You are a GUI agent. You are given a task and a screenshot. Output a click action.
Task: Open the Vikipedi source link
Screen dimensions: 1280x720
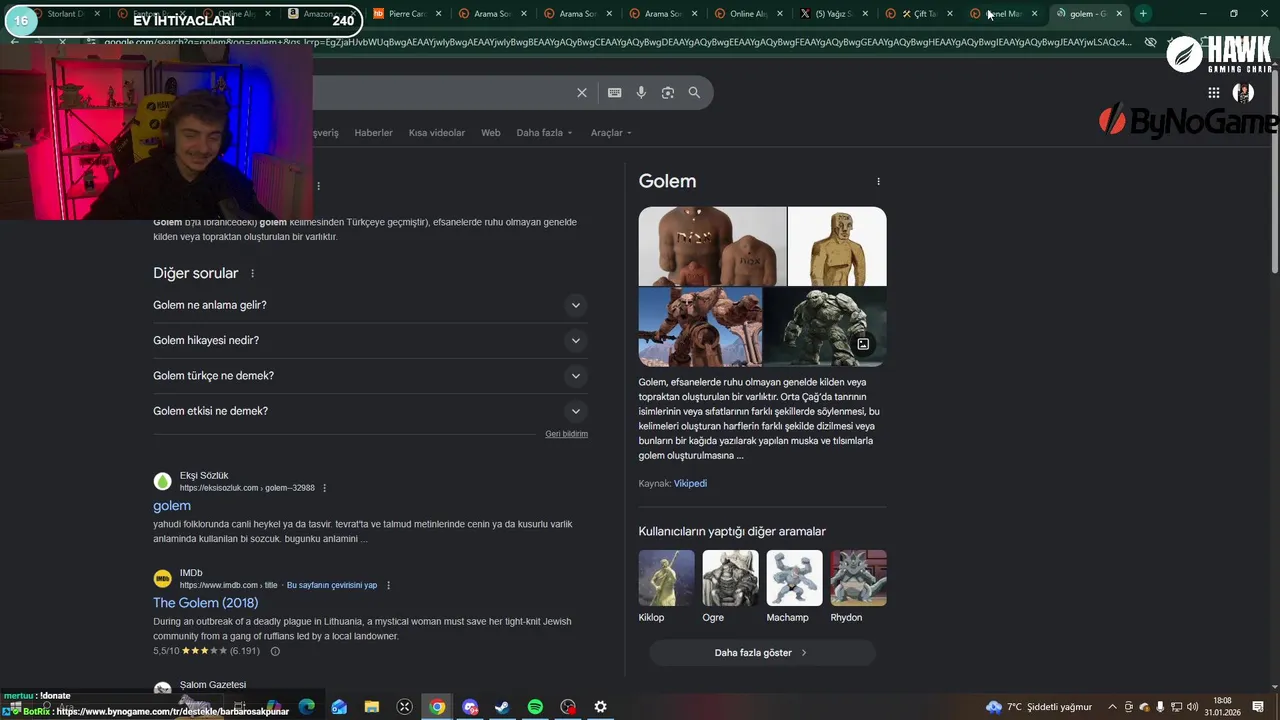(690, 484)
